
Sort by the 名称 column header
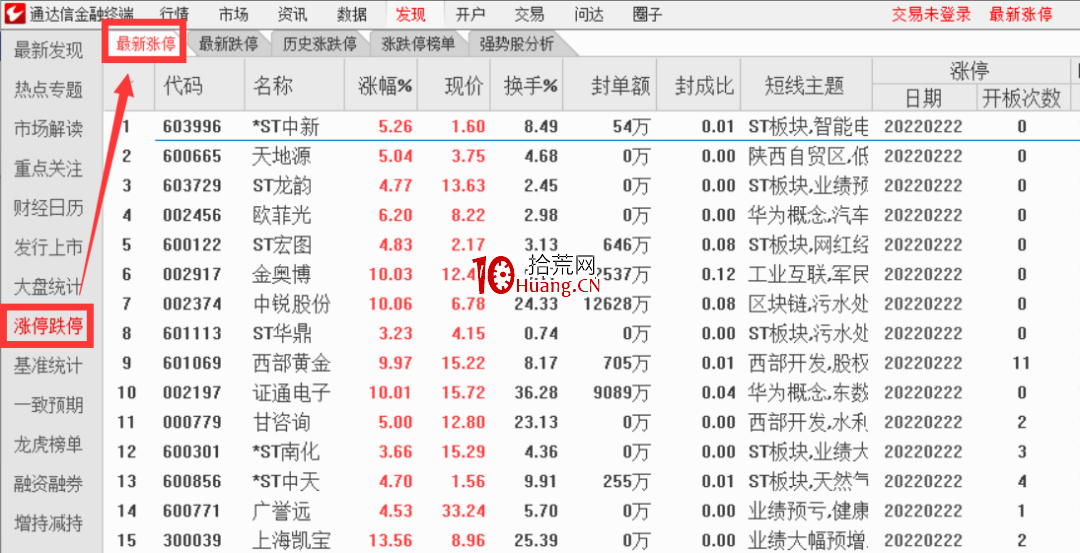[273, 86]
